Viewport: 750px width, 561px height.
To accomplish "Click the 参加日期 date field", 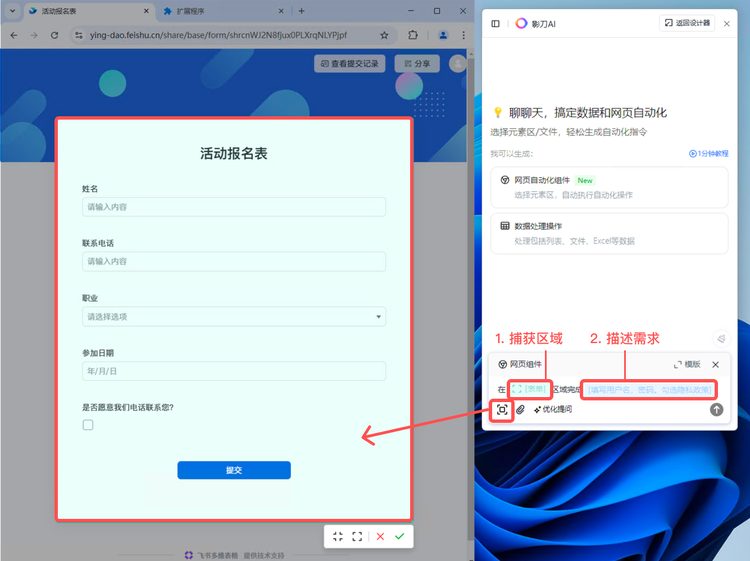I will click(x=234, y=371).
